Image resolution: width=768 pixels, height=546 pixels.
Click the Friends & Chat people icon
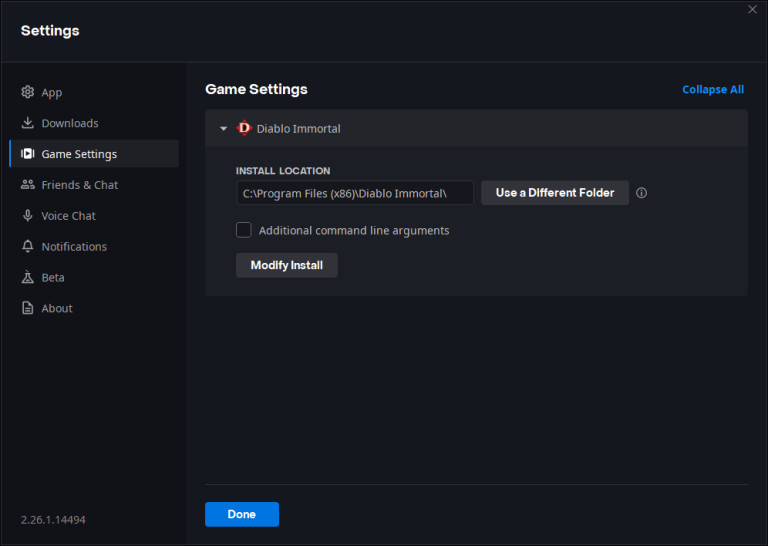(28, 185)
